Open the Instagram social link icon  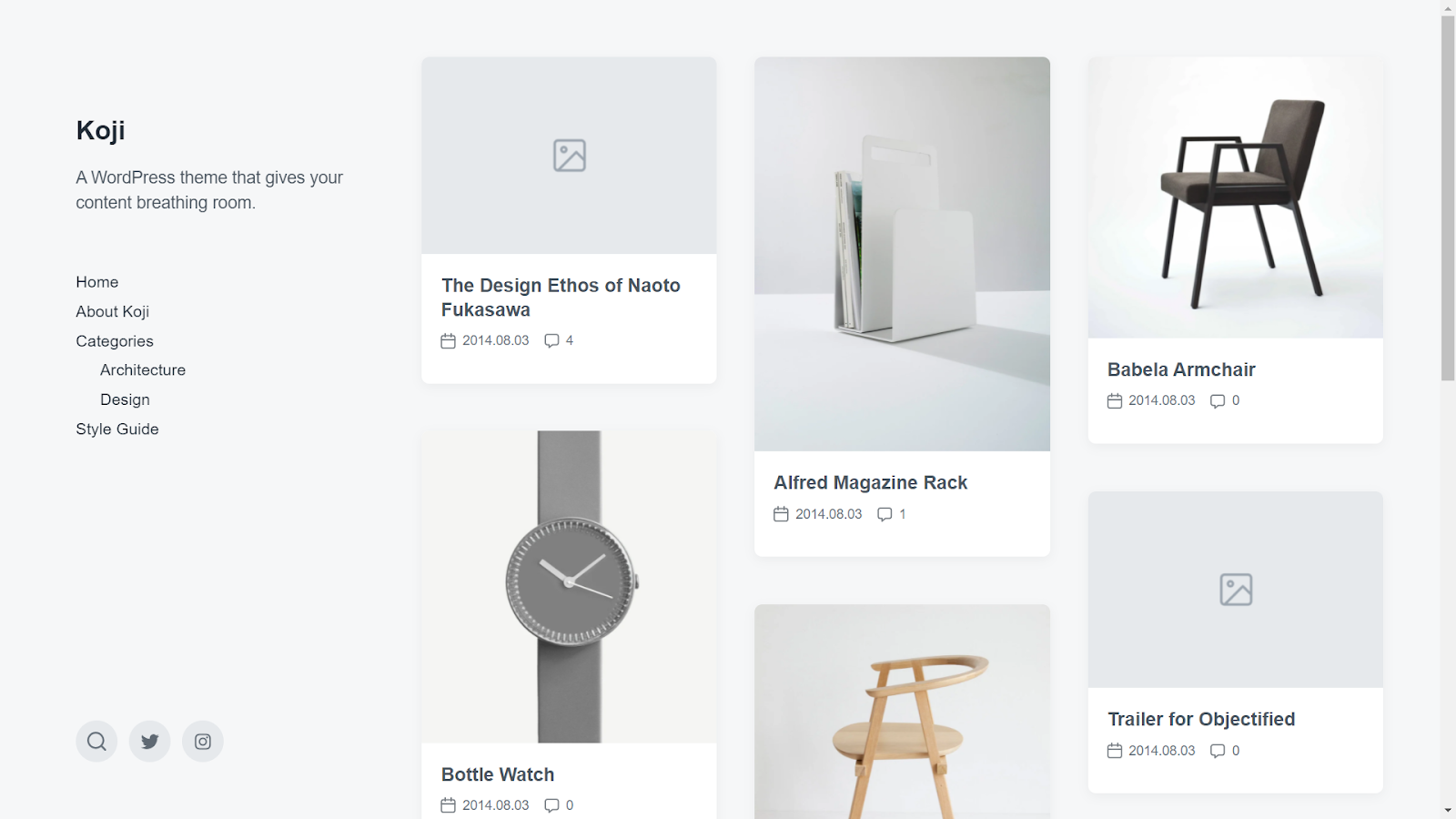[203, 741]
